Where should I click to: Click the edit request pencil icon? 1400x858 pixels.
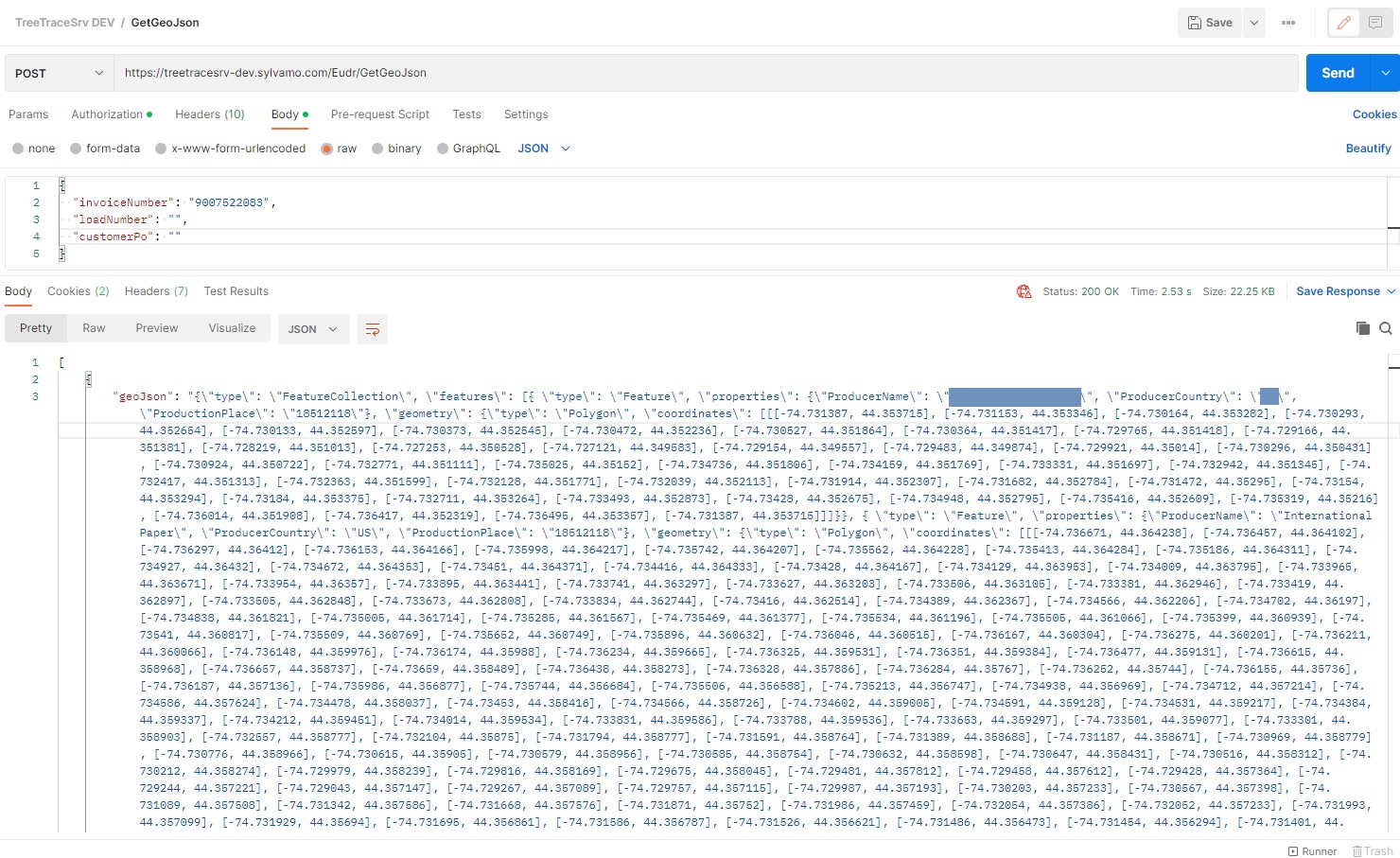click(x=1343, y=22)
